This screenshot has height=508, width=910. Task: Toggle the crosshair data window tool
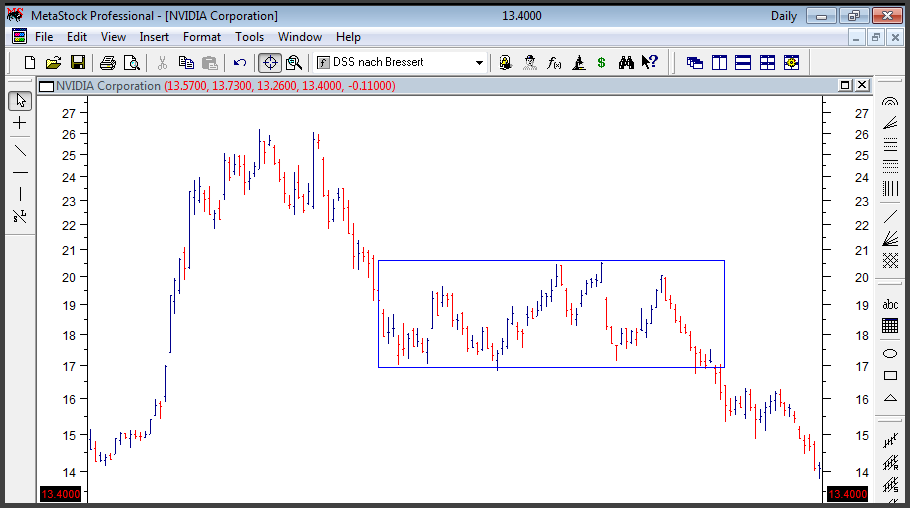click(270, 62)
